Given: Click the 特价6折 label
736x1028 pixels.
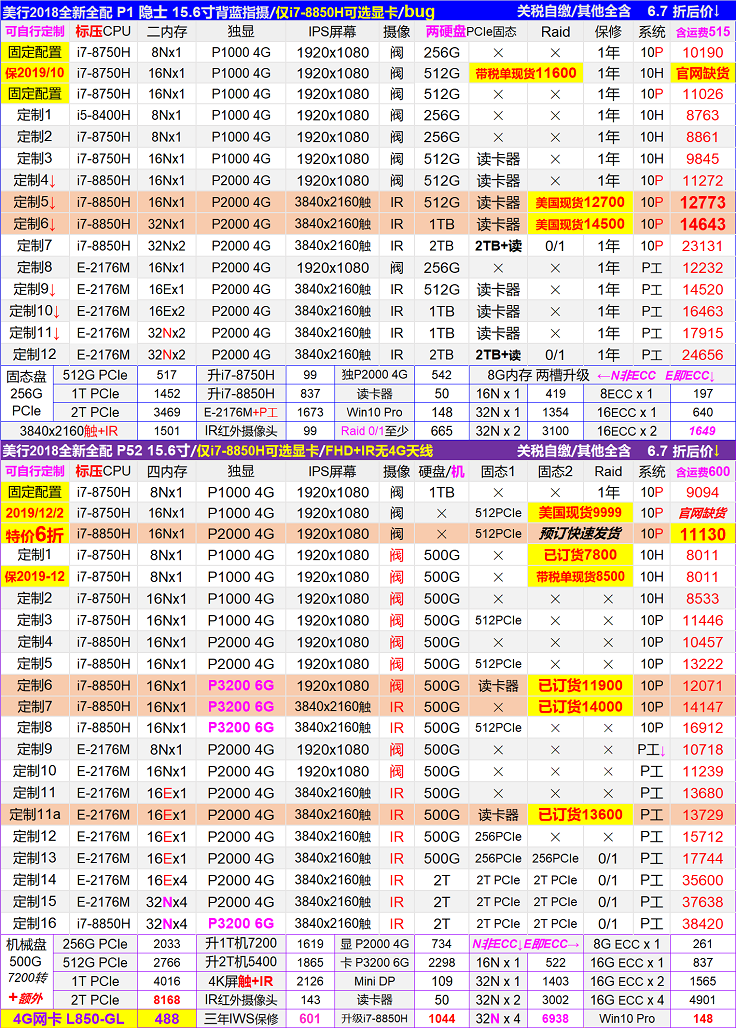Looking at the screenshot, I should coord(35,534).
